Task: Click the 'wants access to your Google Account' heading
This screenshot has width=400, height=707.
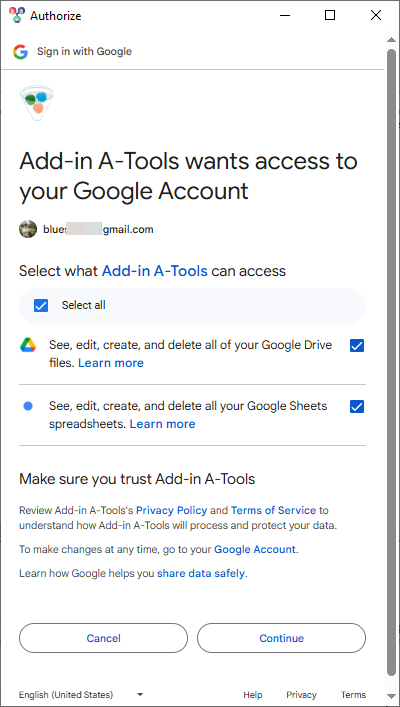Action: [188, 176]
